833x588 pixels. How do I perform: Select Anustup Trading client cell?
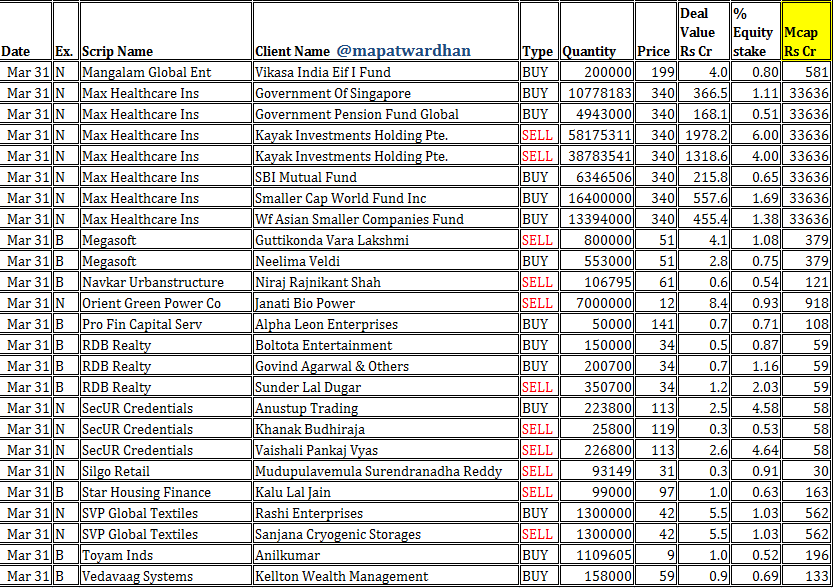(386, 408)
